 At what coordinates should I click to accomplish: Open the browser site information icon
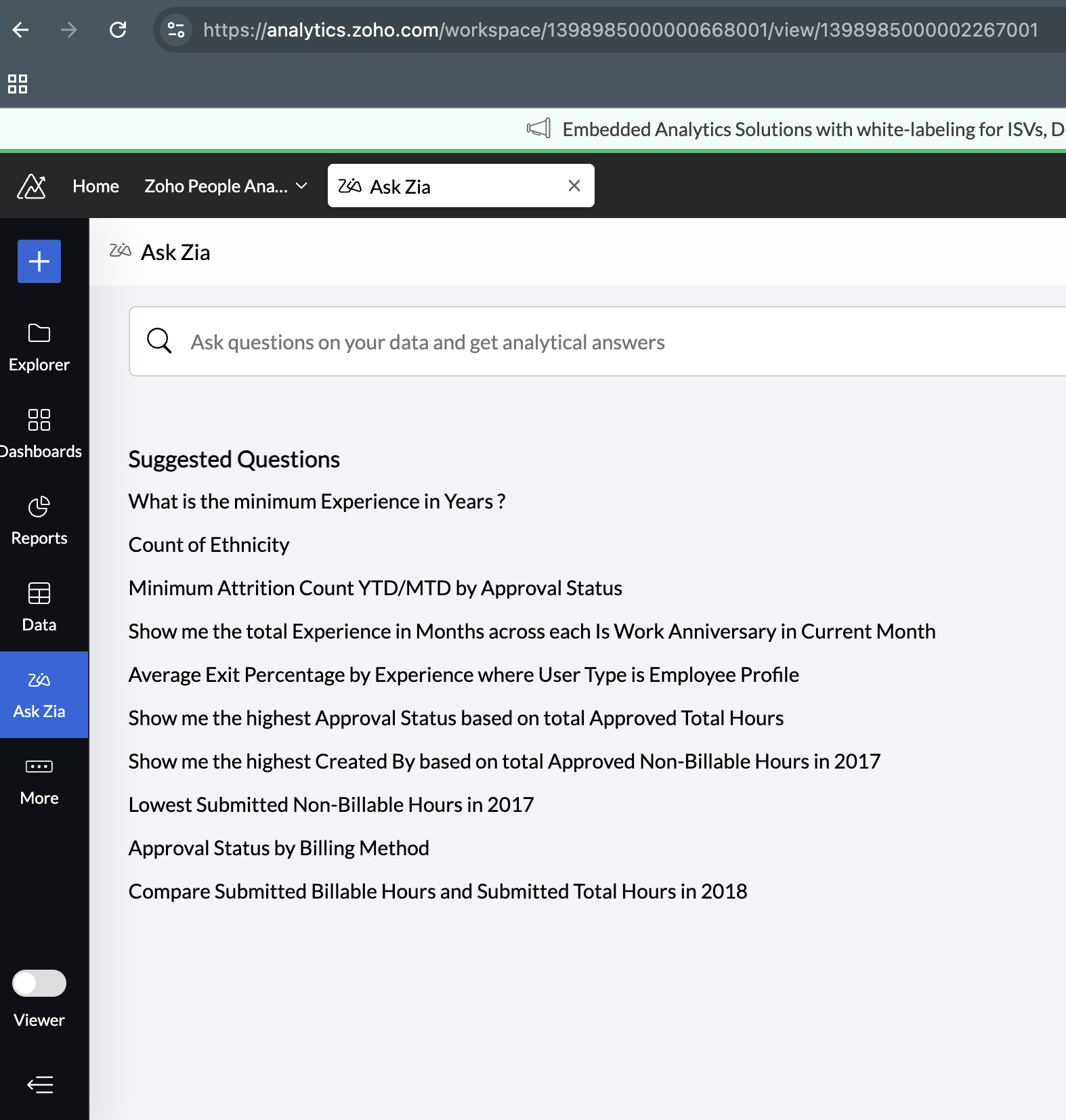[176, 30]
